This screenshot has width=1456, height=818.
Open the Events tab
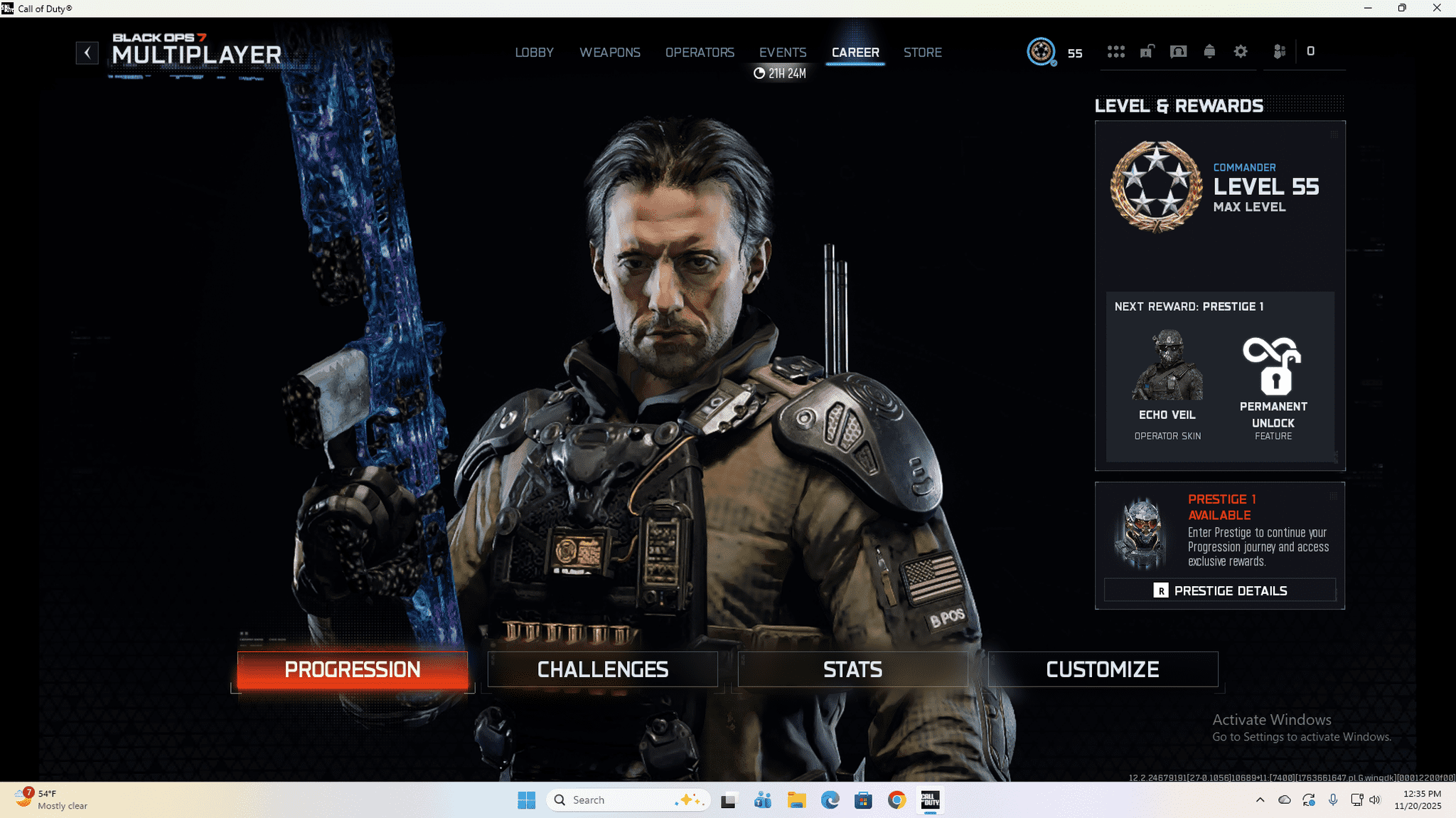[x=783, y=53]
